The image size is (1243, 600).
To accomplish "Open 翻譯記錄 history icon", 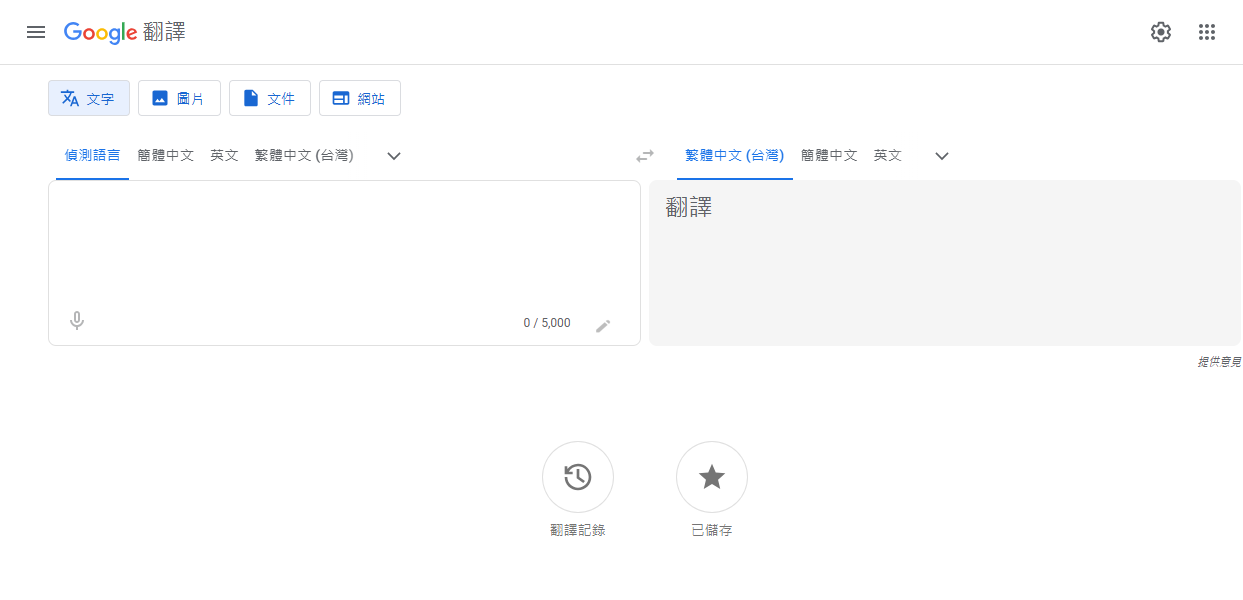I will click(x=578, y=477).
